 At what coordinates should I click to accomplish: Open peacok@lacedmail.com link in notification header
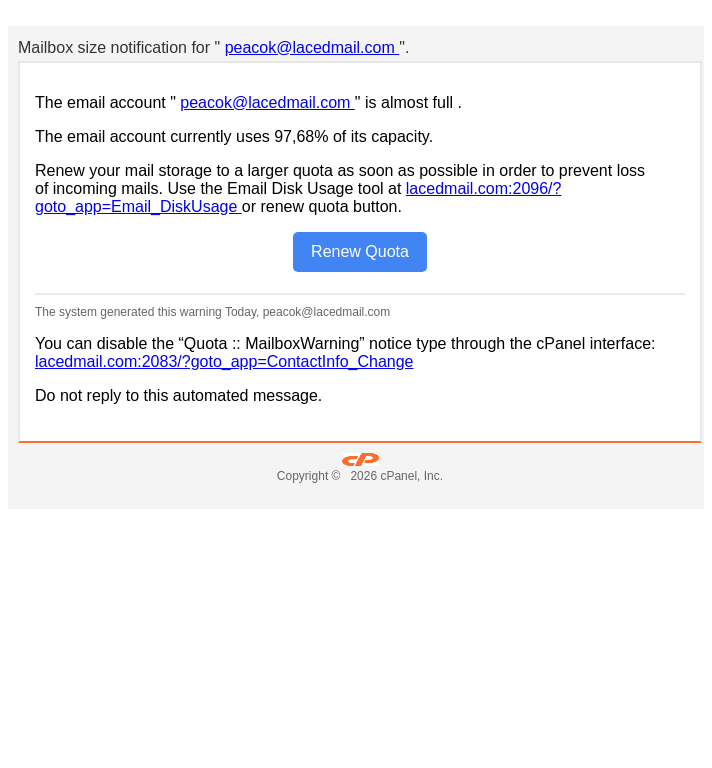tap(311, 48)
